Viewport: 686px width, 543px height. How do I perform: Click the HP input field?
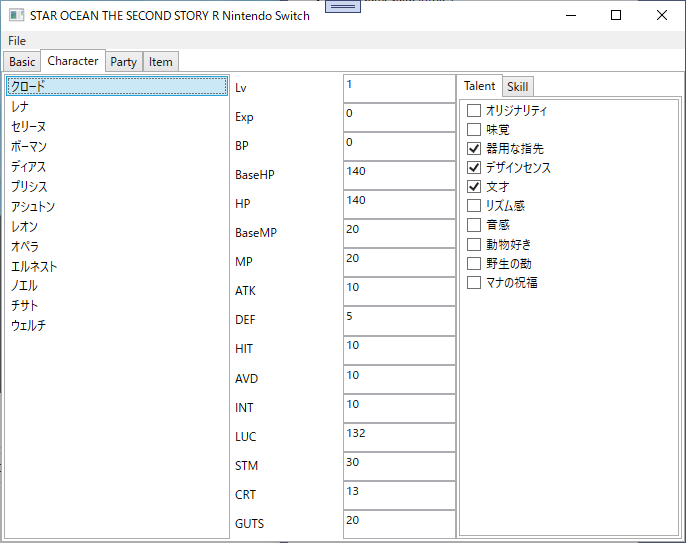coord(399,204)
